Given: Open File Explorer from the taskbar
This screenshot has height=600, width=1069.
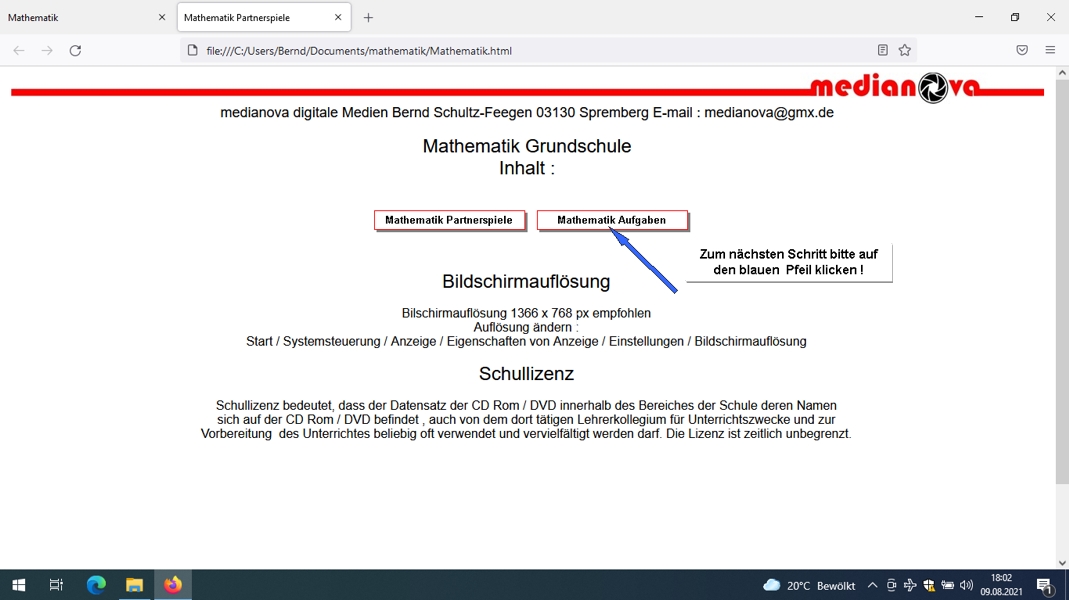Looking at the screenshot, I should 134,585.
